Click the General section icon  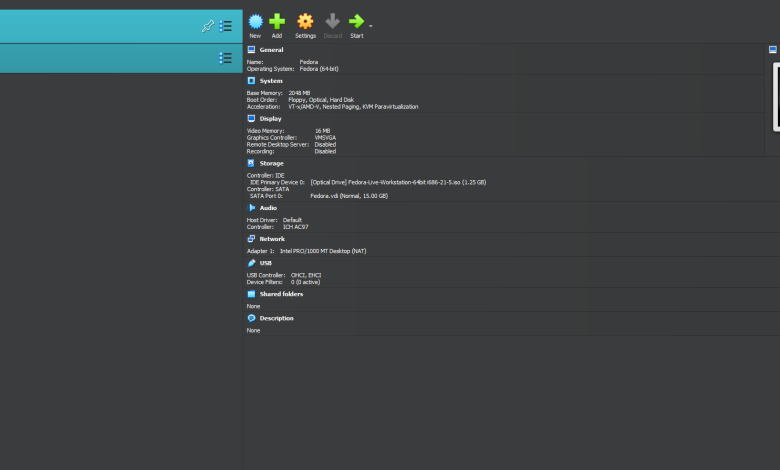point(251,50)
